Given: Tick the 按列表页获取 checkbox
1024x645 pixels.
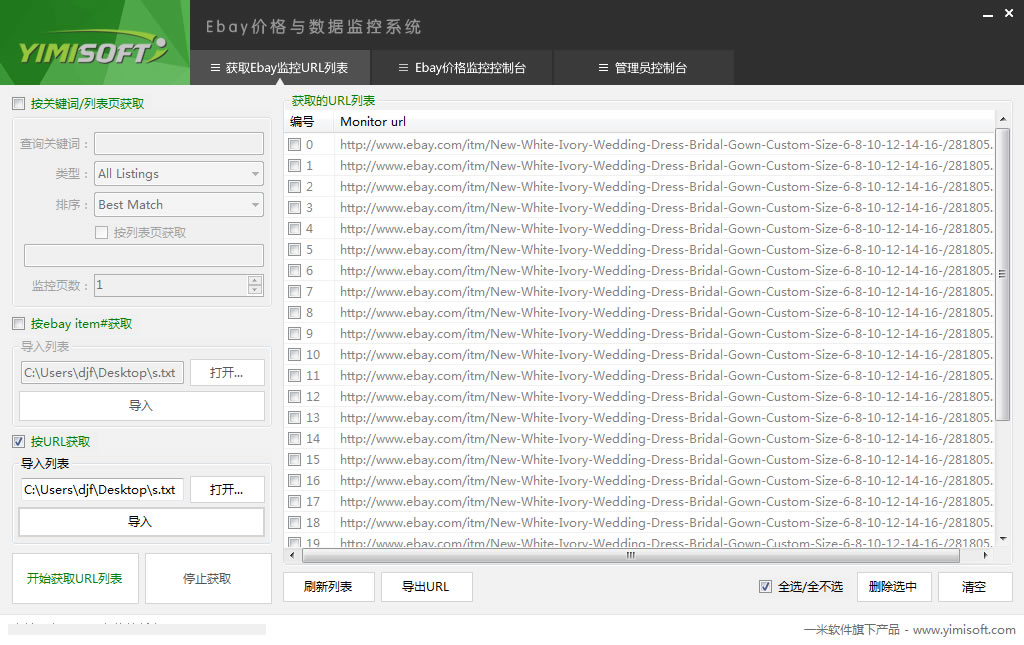Looking at the screenshot, I should 101,232.
